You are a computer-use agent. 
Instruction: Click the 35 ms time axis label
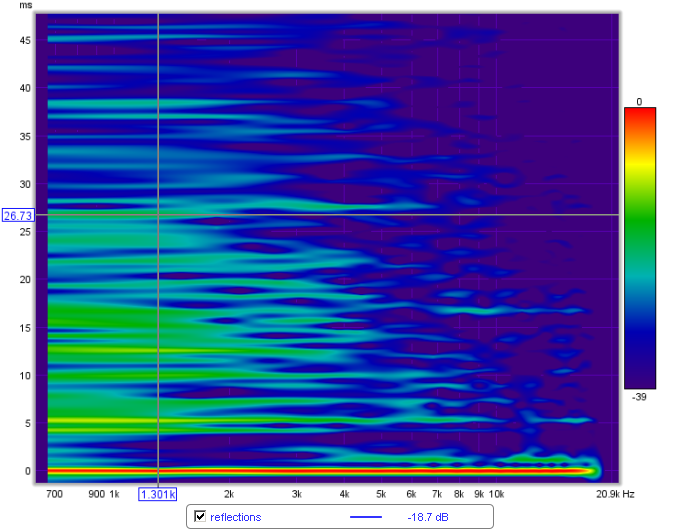(x=25, y=137)
